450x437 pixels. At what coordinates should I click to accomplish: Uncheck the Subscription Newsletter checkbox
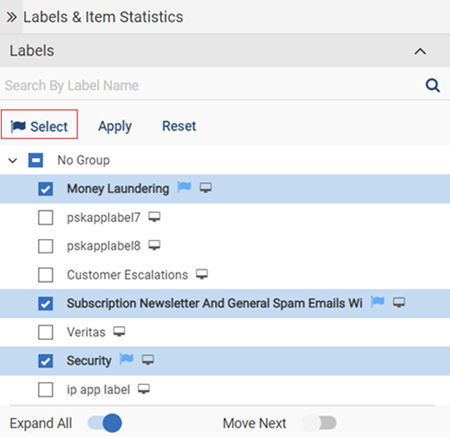(45, 304)
